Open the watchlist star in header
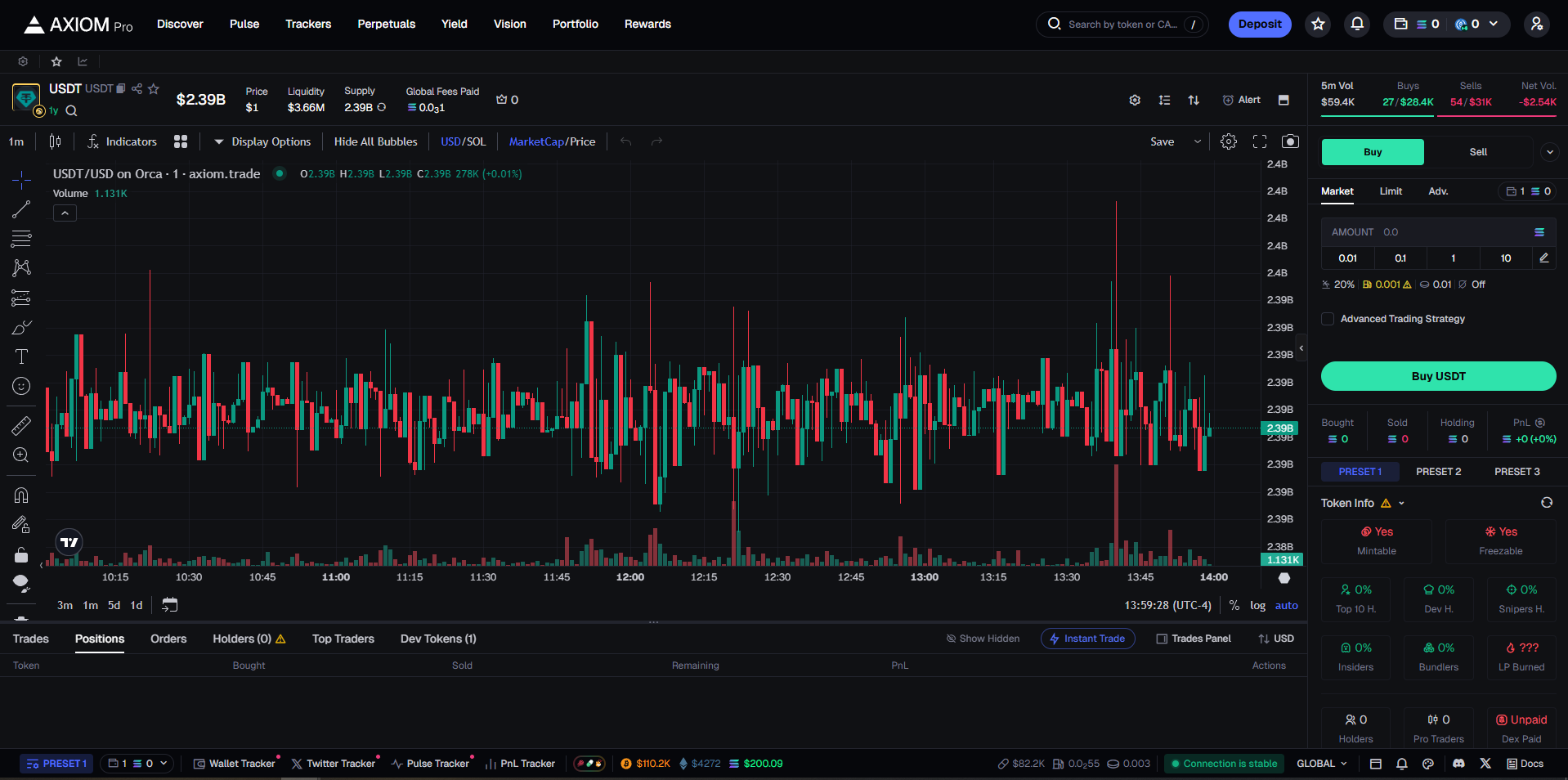 pos(1318,25)
